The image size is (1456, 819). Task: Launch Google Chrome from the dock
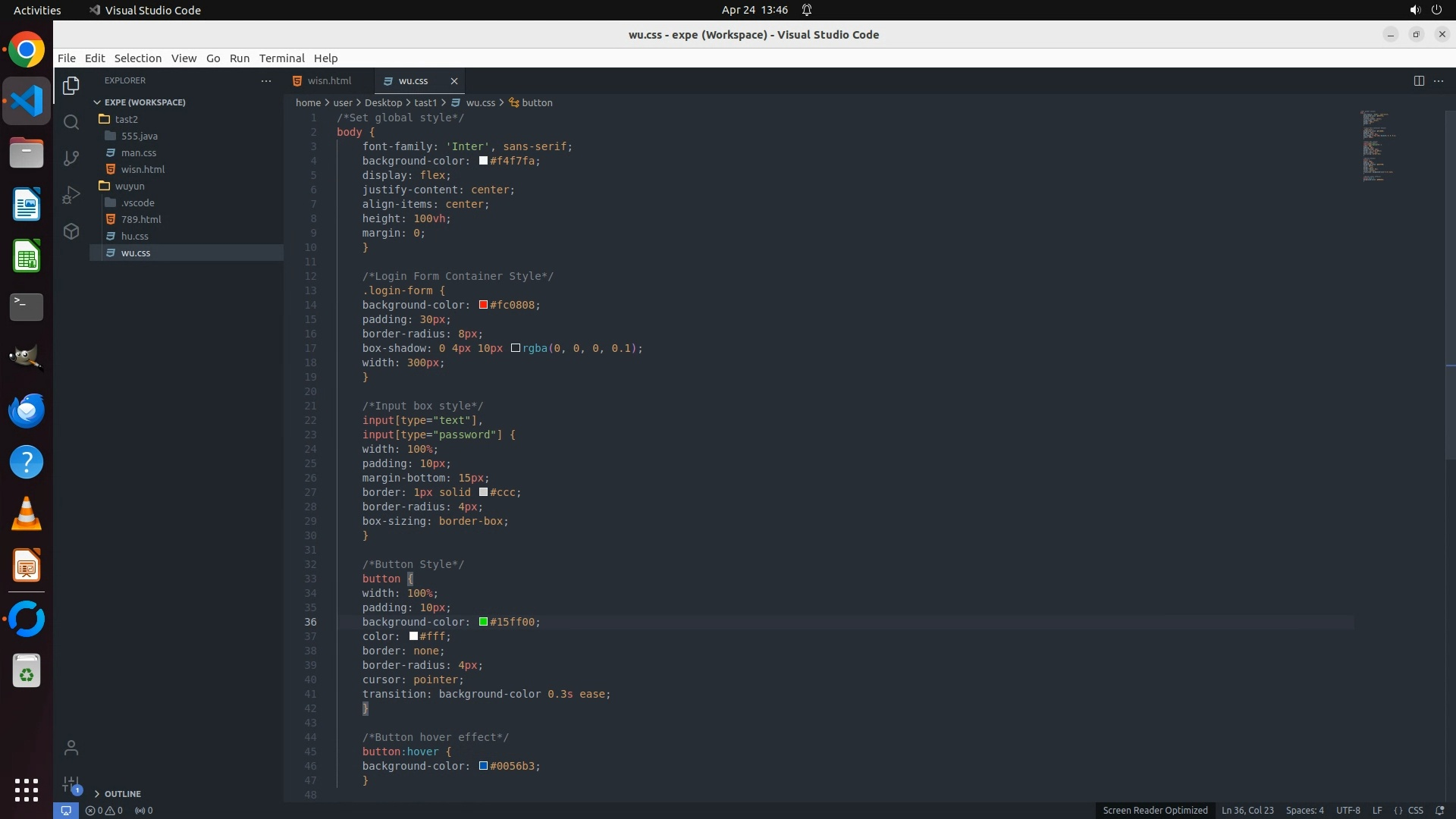[x=27, y=50]
